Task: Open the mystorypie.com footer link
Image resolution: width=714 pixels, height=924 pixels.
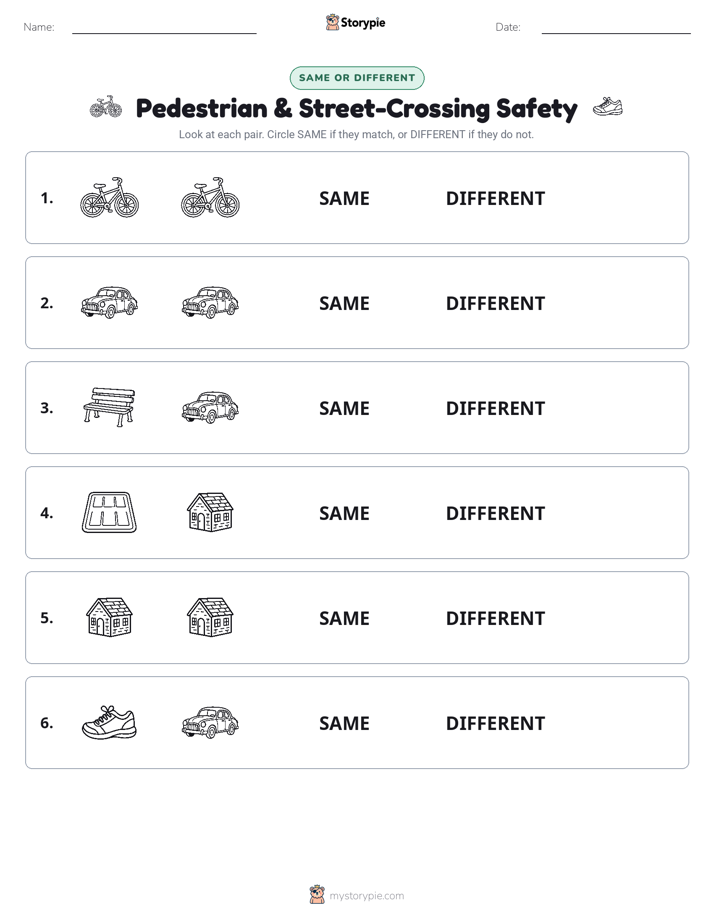Action: (366, 896)
